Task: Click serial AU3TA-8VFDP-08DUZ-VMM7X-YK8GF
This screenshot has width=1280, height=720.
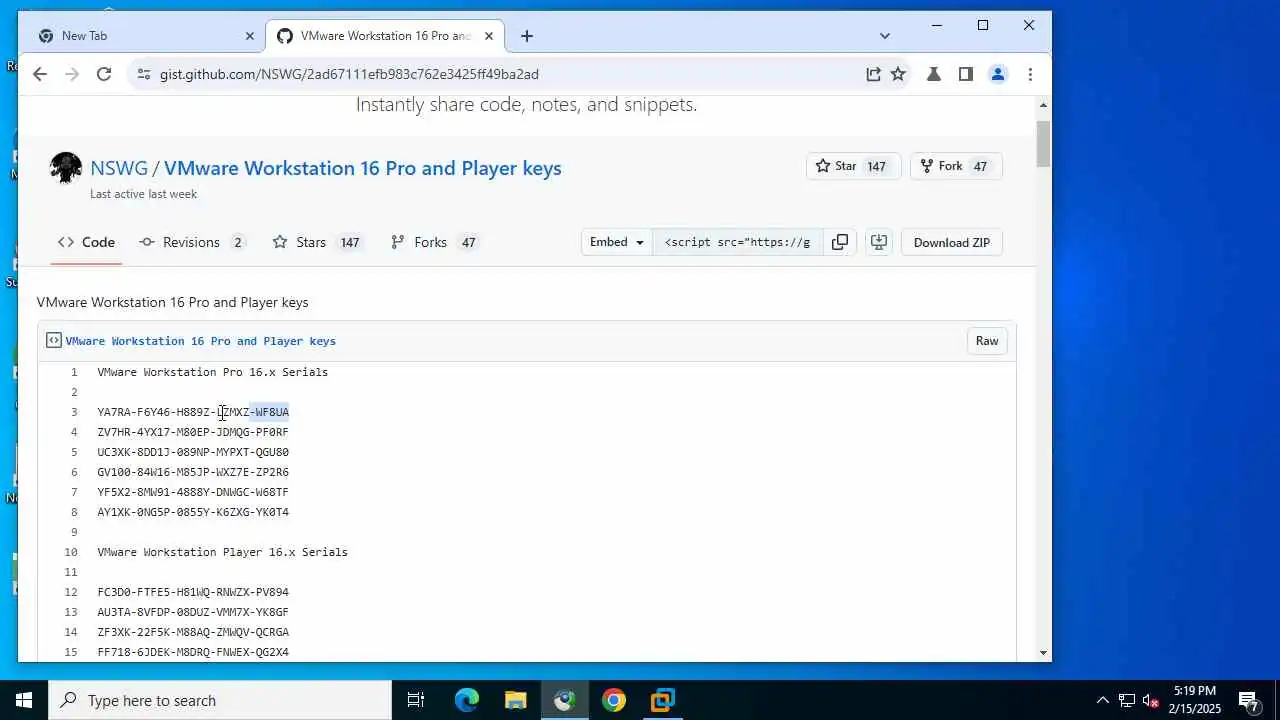Action: tap(193, 612)
